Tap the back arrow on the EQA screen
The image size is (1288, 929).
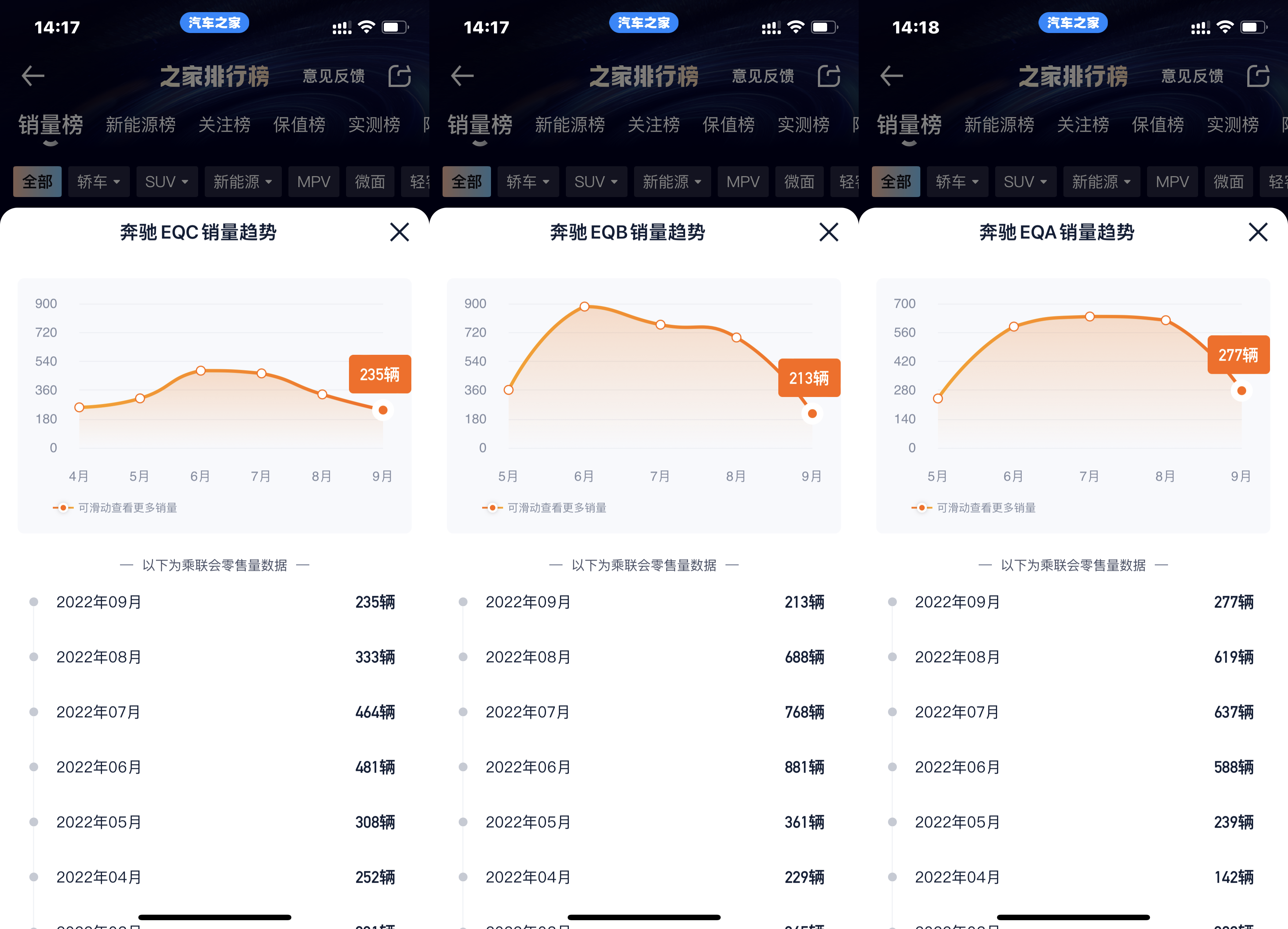[x=892, y=76]
